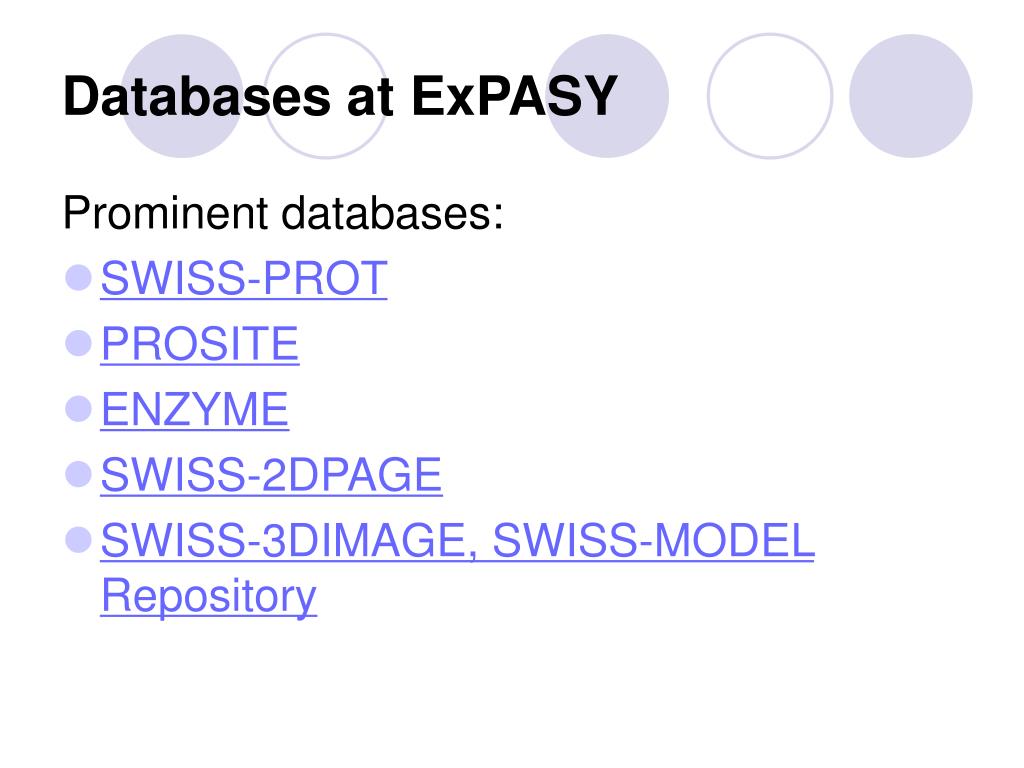Click the SWISS-3DIMAGE text in the last link
The height and width of the screenshot is (768, 1024).
pos(283,541)
